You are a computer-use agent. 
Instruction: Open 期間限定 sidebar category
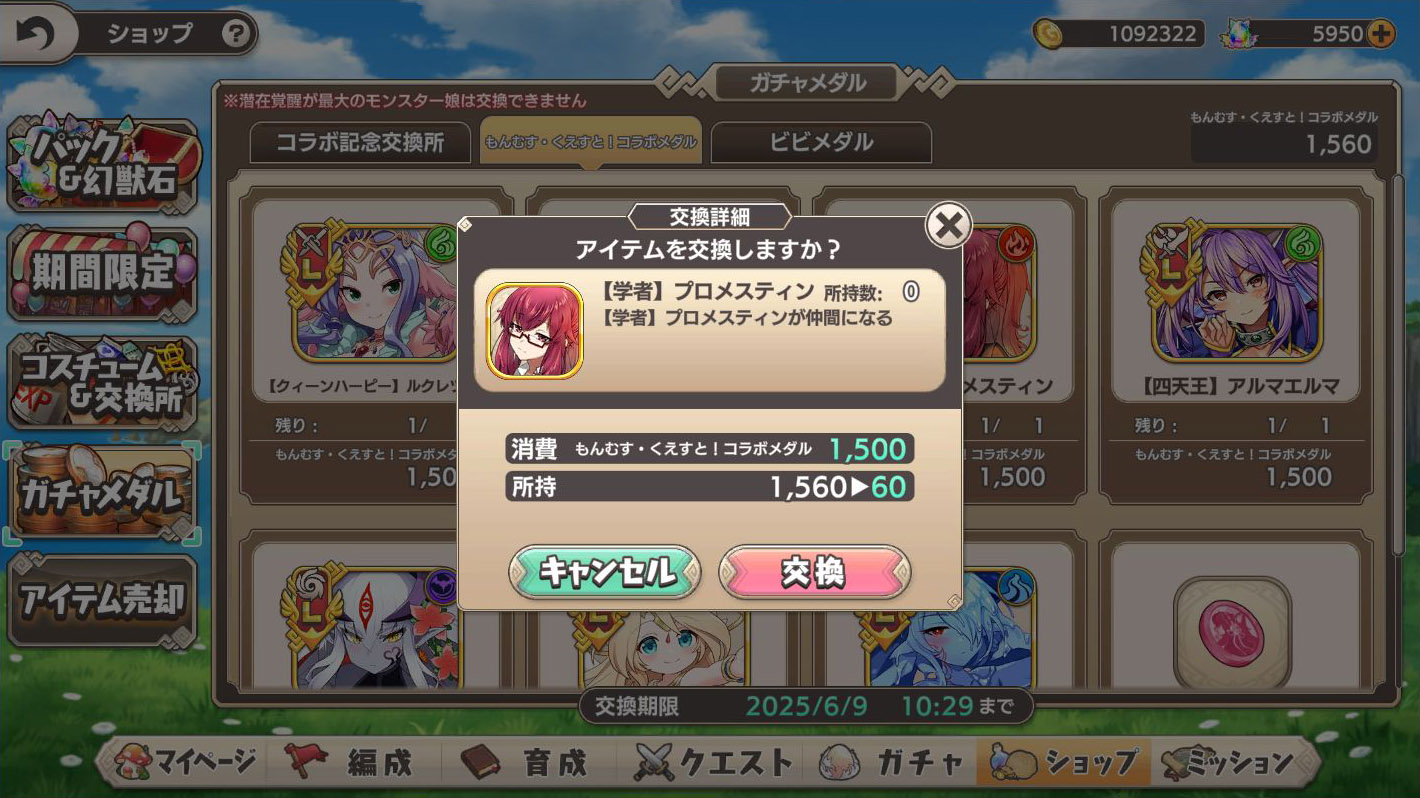tap(103, 272)
